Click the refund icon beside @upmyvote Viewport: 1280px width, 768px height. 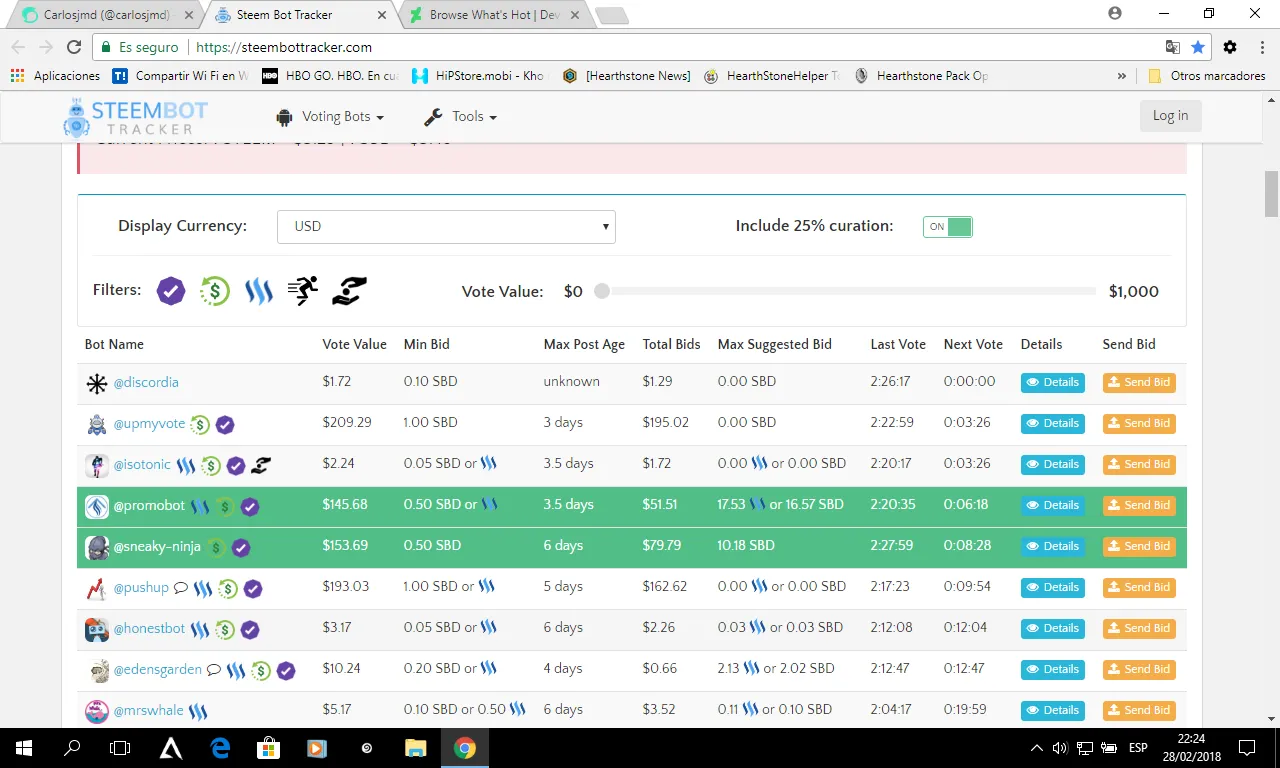(x=200, y=425)
